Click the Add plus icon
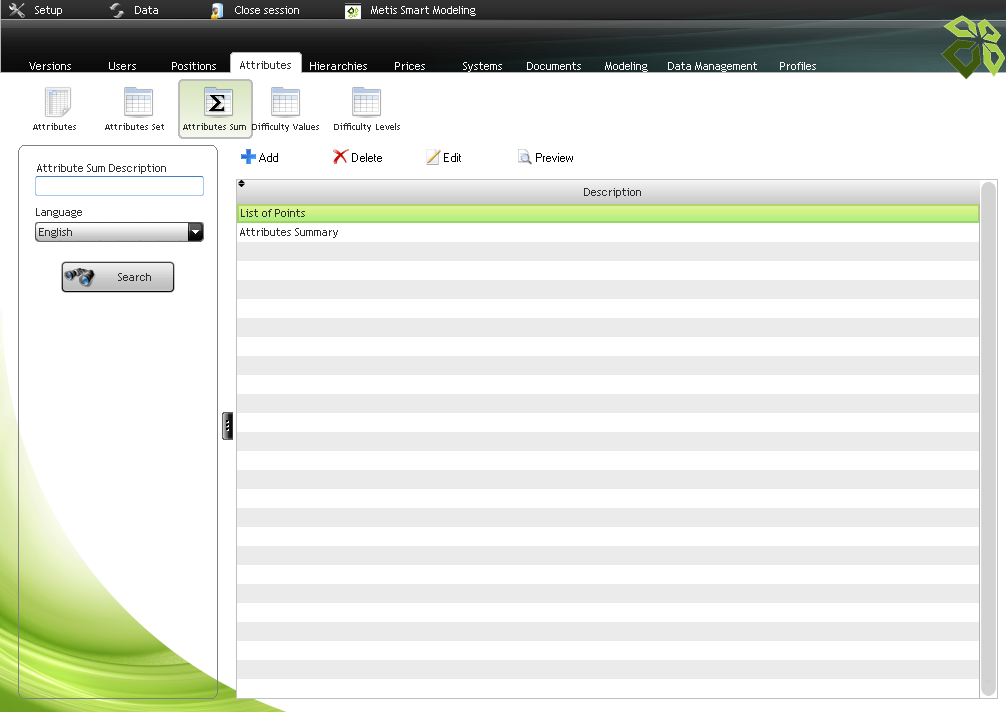Viewport: 1006px width, 712px height. coord(249,157)
